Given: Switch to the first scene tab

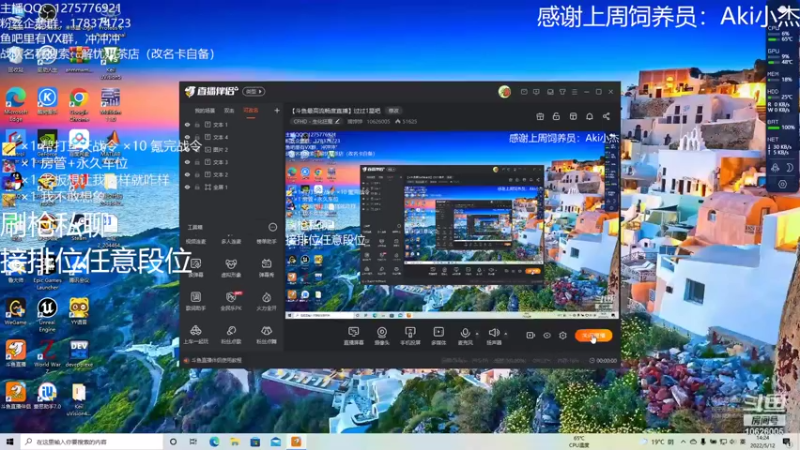Looking at the screenshot, I should click(205, 110).
